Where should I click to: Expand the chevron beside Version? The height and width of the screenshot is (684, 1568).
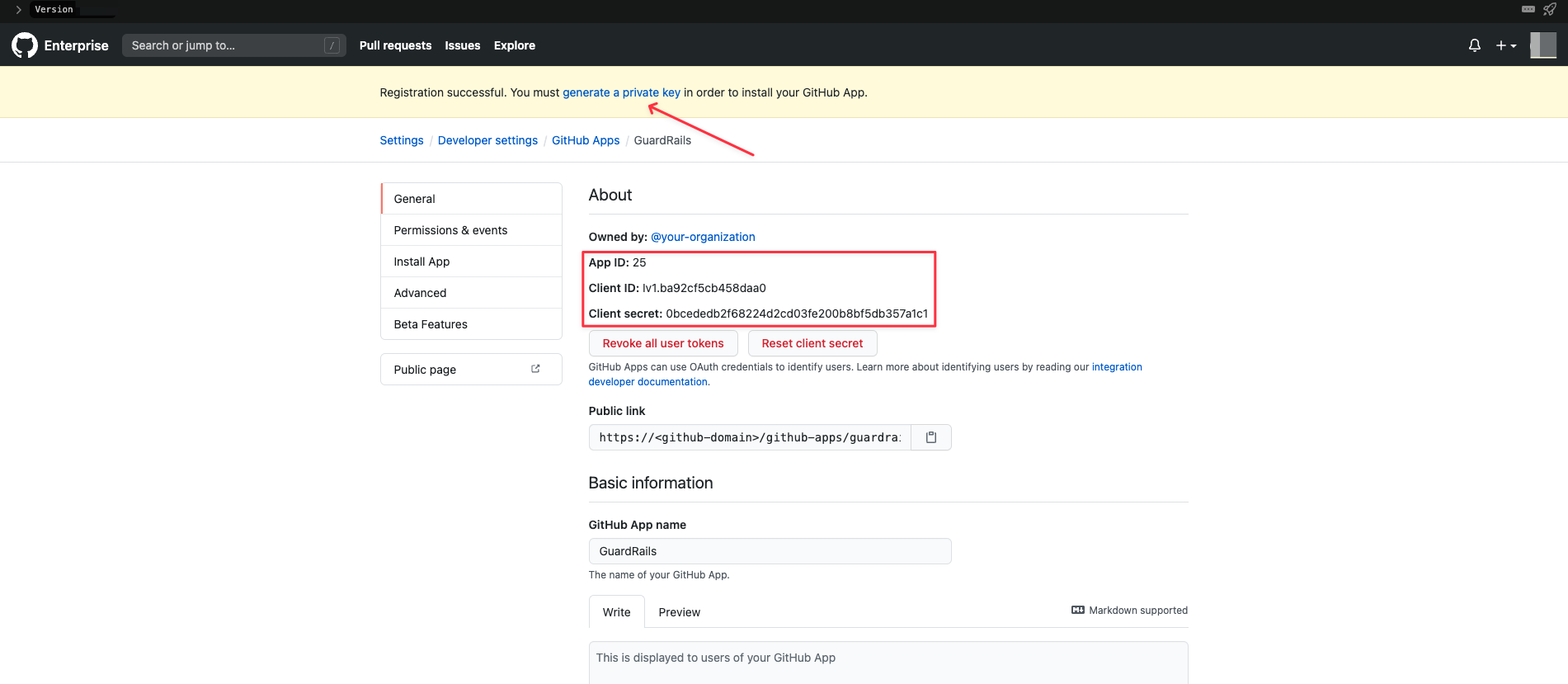(x=18, y=9)
